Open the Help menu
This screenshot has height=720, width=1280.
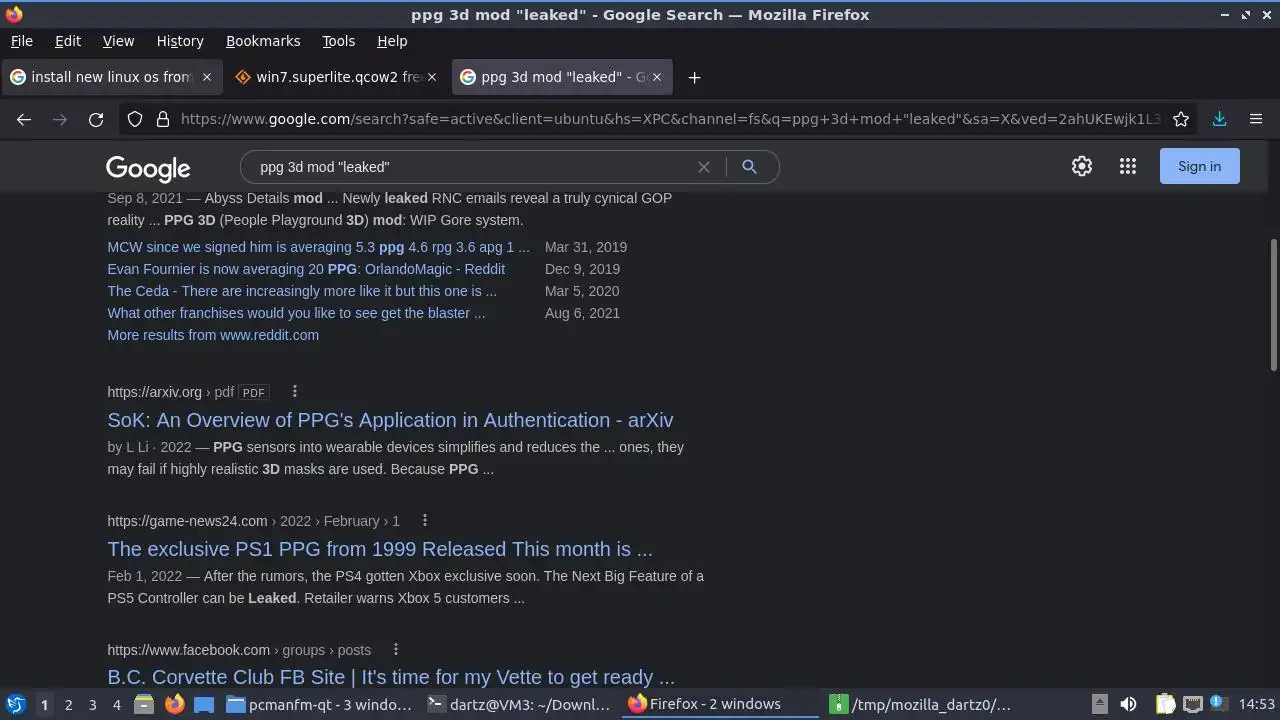[x=392, y=41]
